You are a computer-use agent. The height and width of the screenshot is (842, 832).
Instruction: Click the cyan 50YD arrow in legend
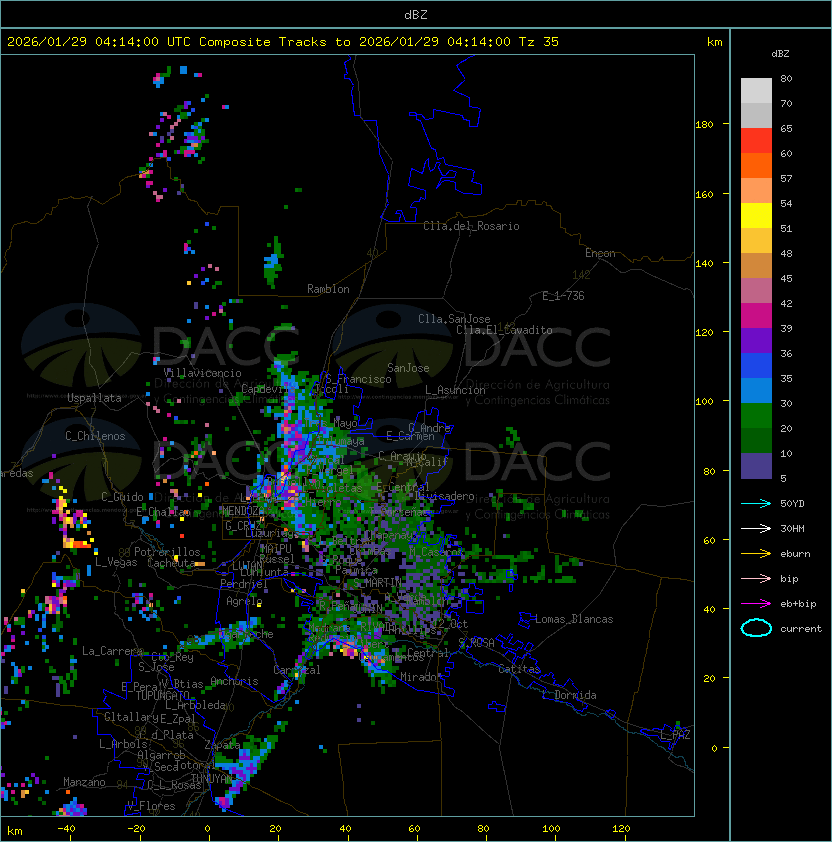[756, 503]
